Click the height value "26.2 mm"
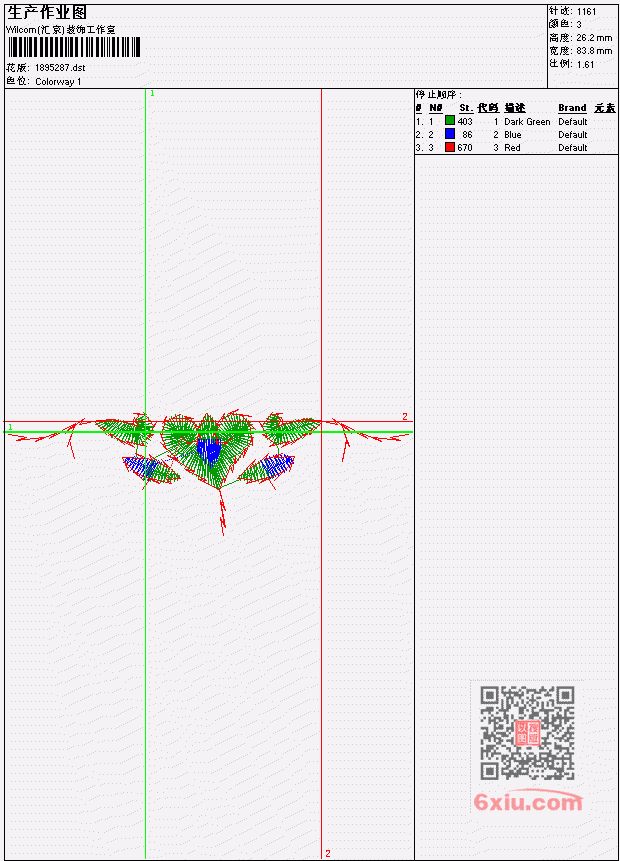The height and width of the screenshot is (861, 620). (594, 38)
